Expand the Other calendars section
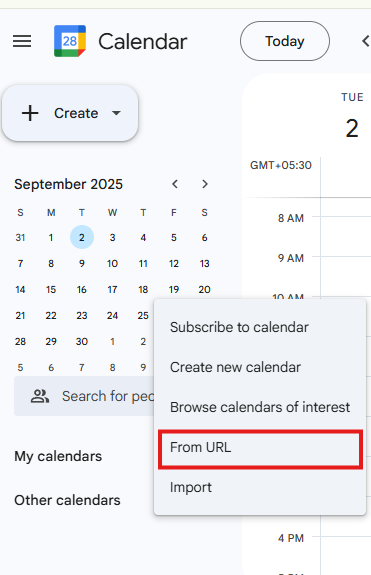This screenshot has height=575, width=371. pos(67,500)
